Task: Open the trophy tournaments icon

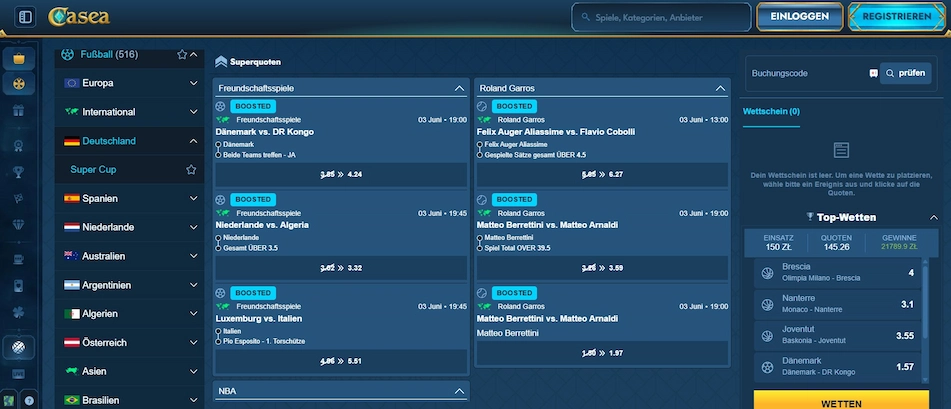Action: pos(19,172)
